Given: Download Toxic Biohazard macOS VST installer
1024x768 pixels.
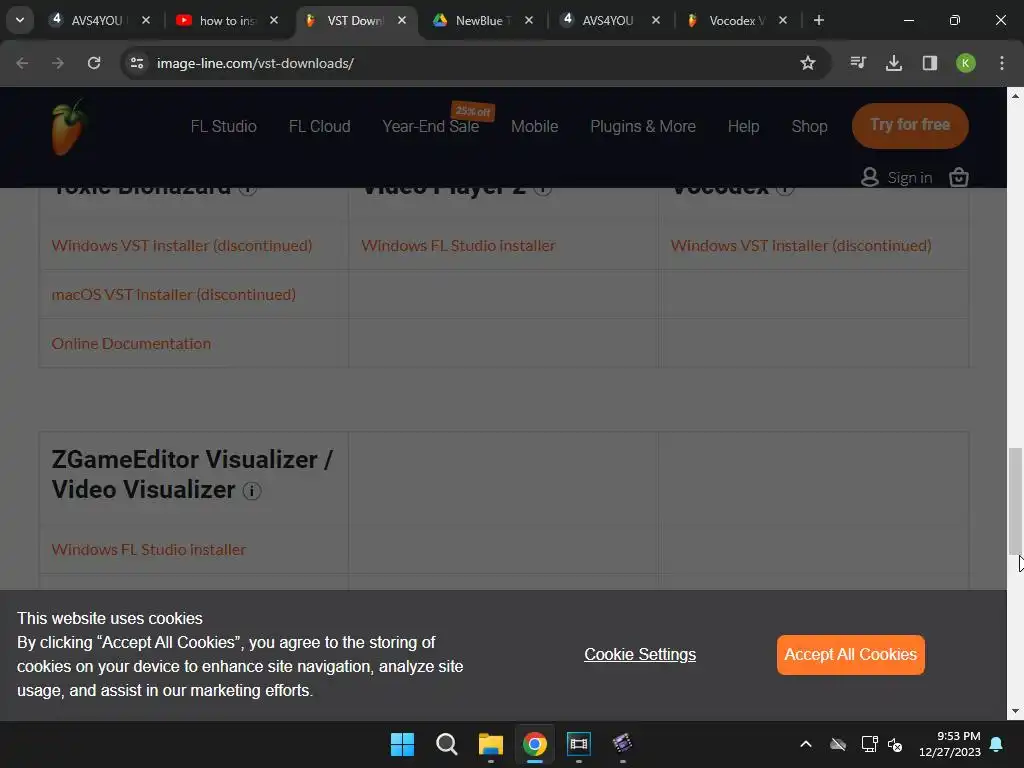Looking at the screenshot, I should click(x=174, y=295).
